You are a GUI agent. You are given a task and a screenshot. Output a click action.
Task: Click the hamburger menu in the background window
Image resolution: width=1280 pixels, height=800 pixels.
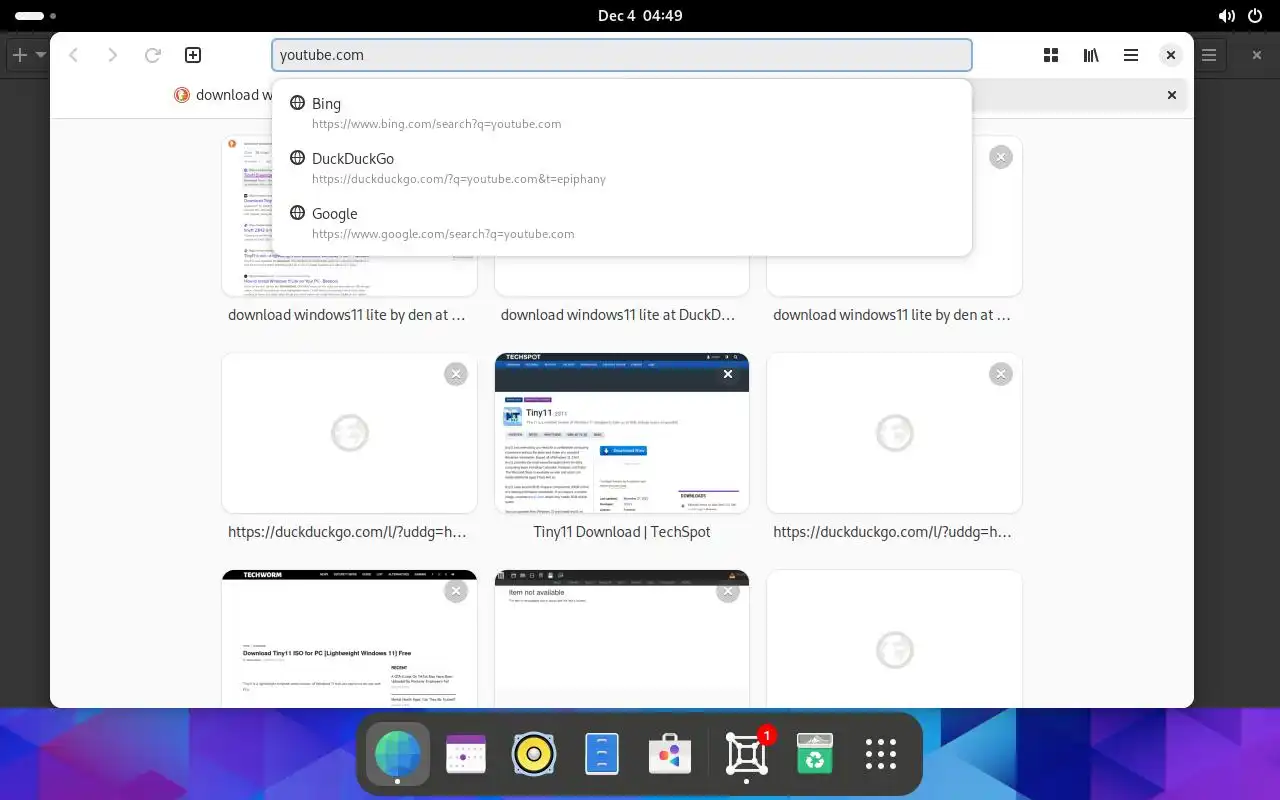(x=1209, y=55)
